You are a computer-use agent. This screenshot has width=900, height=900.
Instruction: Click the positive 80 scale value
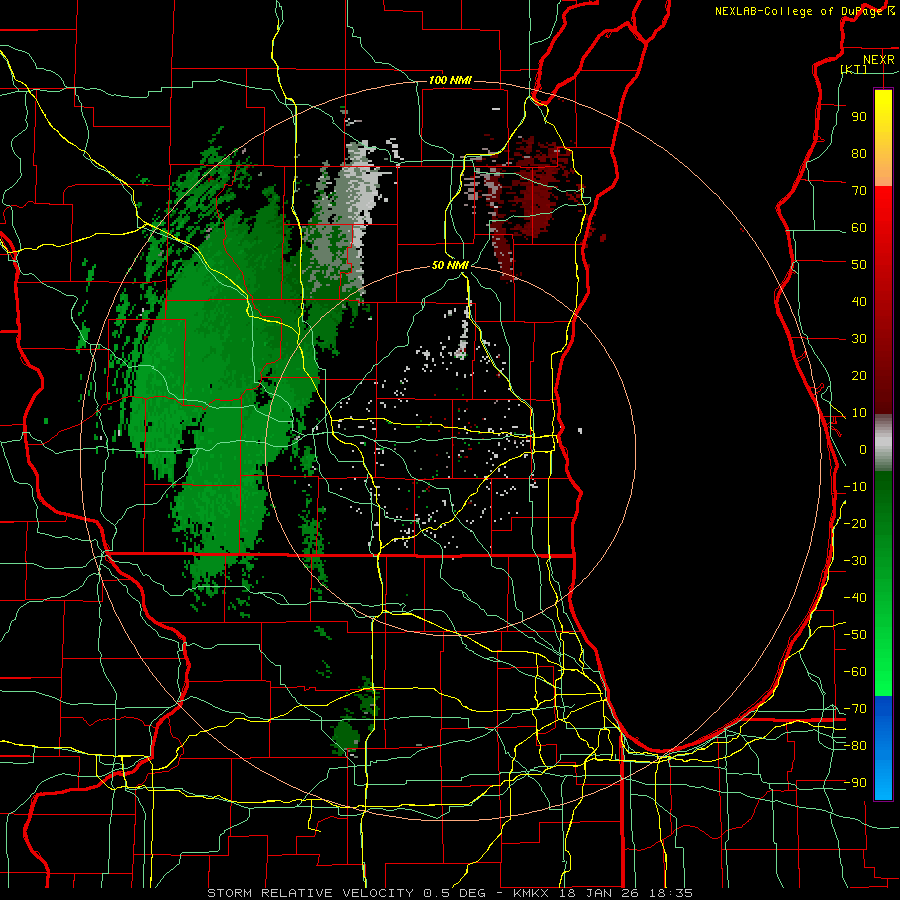click(859, 153)
